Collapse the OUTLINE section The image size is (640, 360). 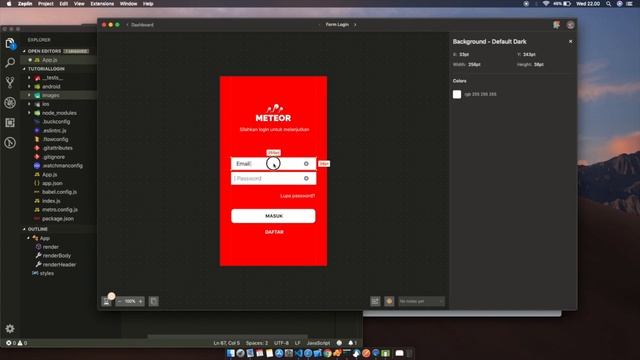pyautogui.click(x=24, y=229)
